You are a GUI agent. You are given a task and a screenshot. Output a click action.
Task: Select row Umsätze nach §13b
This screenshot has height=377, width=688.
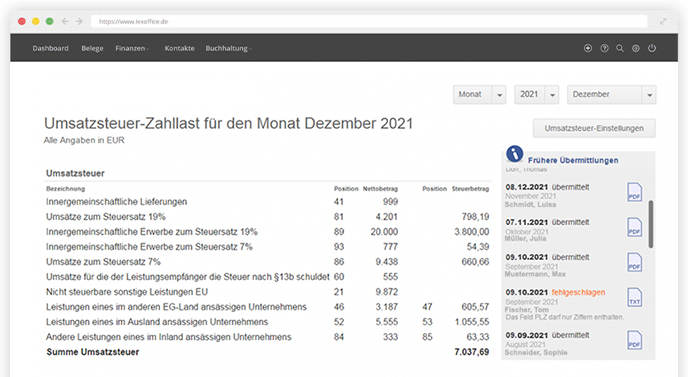268,277
